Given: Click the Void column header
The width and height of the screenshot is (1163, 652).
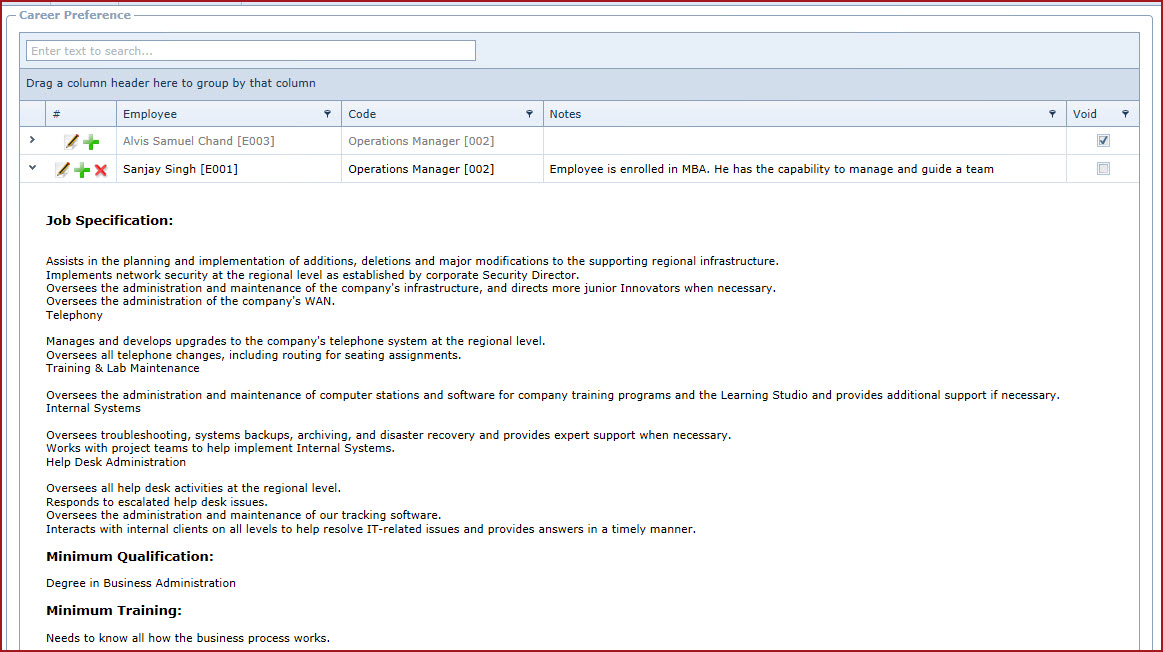Looking at the screenshot, I should pyautogui.click(x=1085, y=114).
